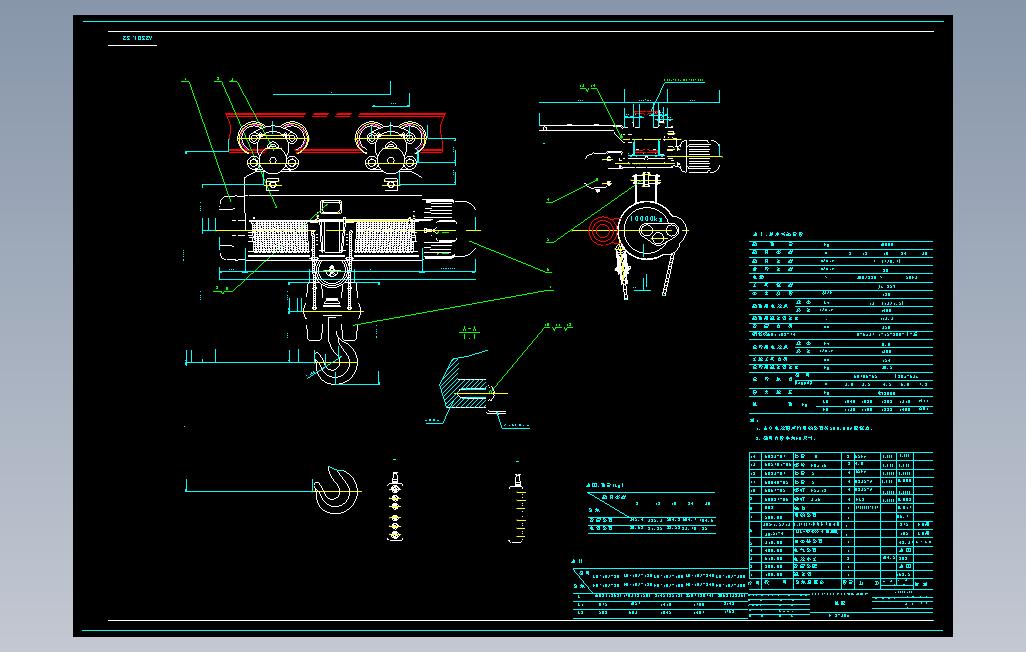The width and height of the screenshot is (1026, 652).
Task: Select the left hatched rope drum
Action: click(x=280, y=236)
